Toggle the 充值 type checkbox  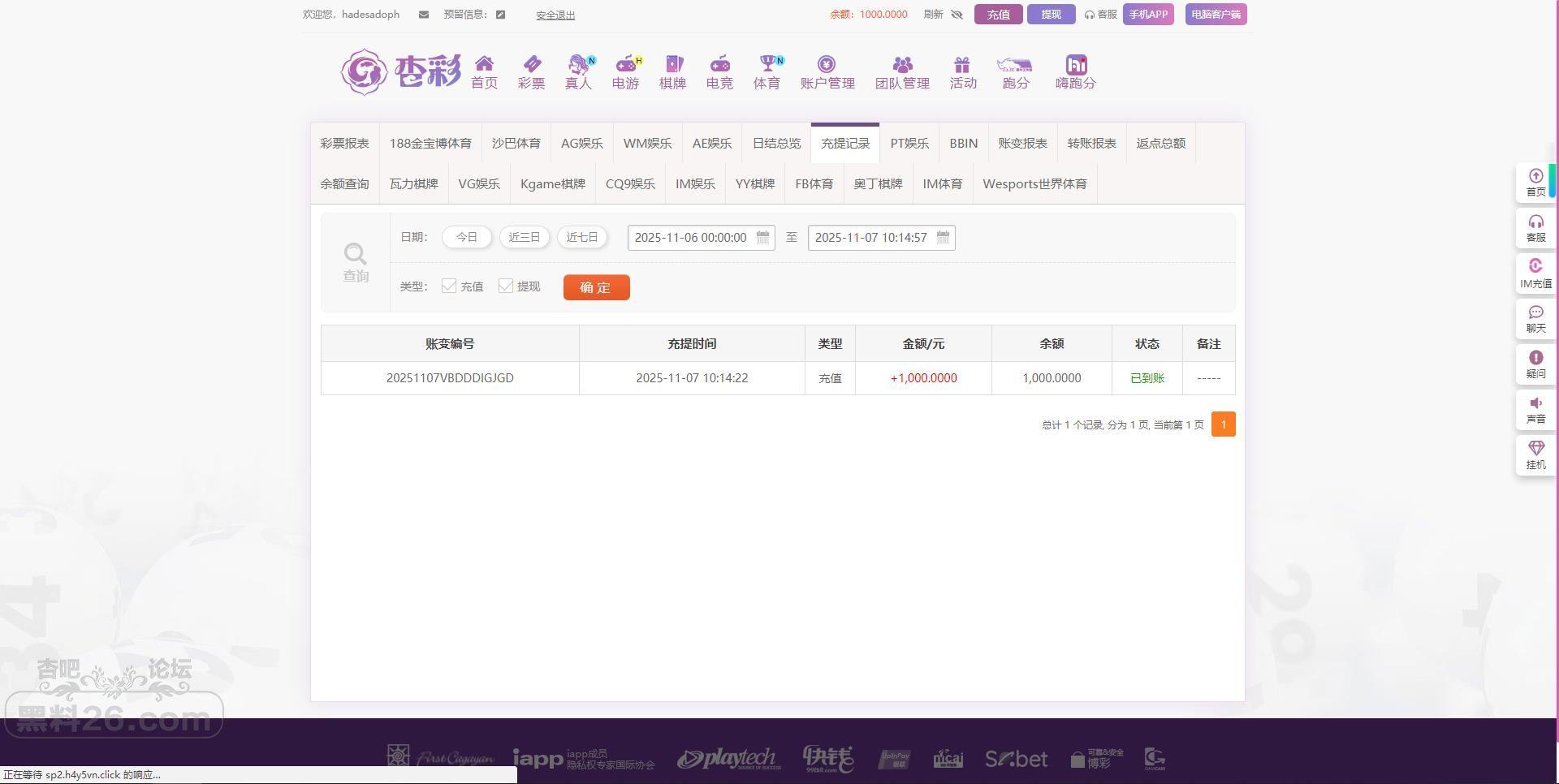tap(449, 286)
